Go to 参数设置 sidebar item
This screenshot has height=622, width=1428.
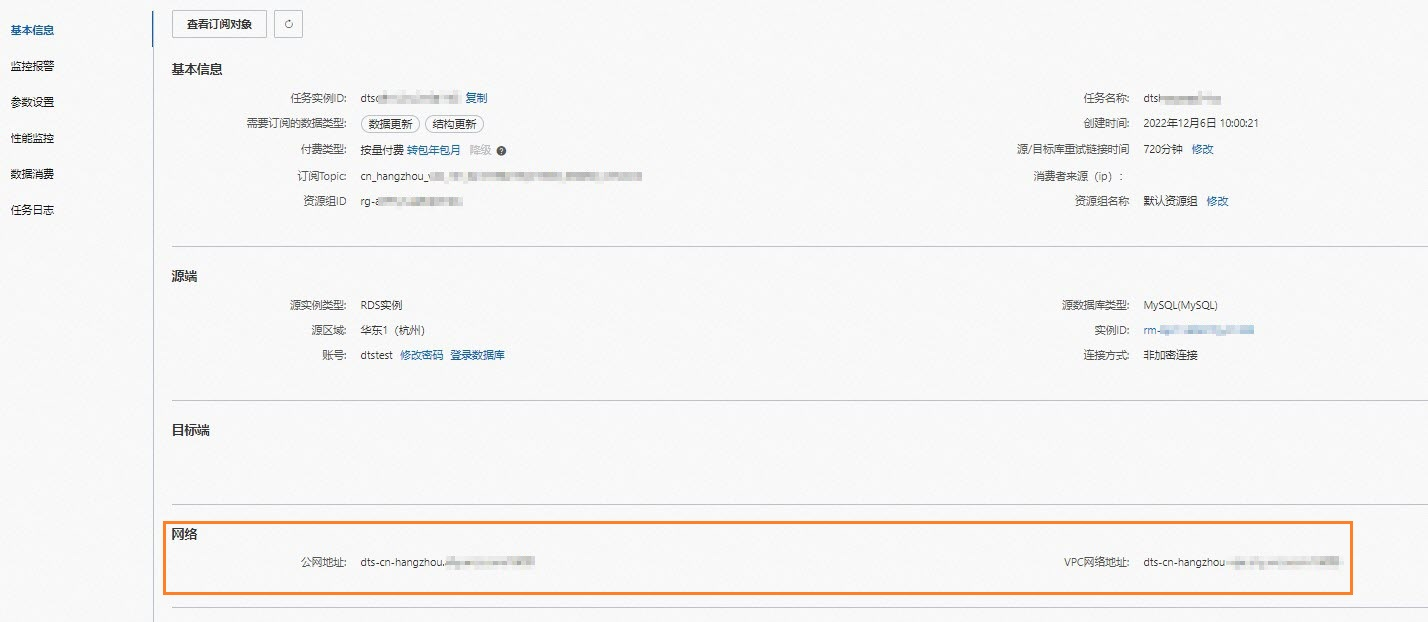pos(32,102)
